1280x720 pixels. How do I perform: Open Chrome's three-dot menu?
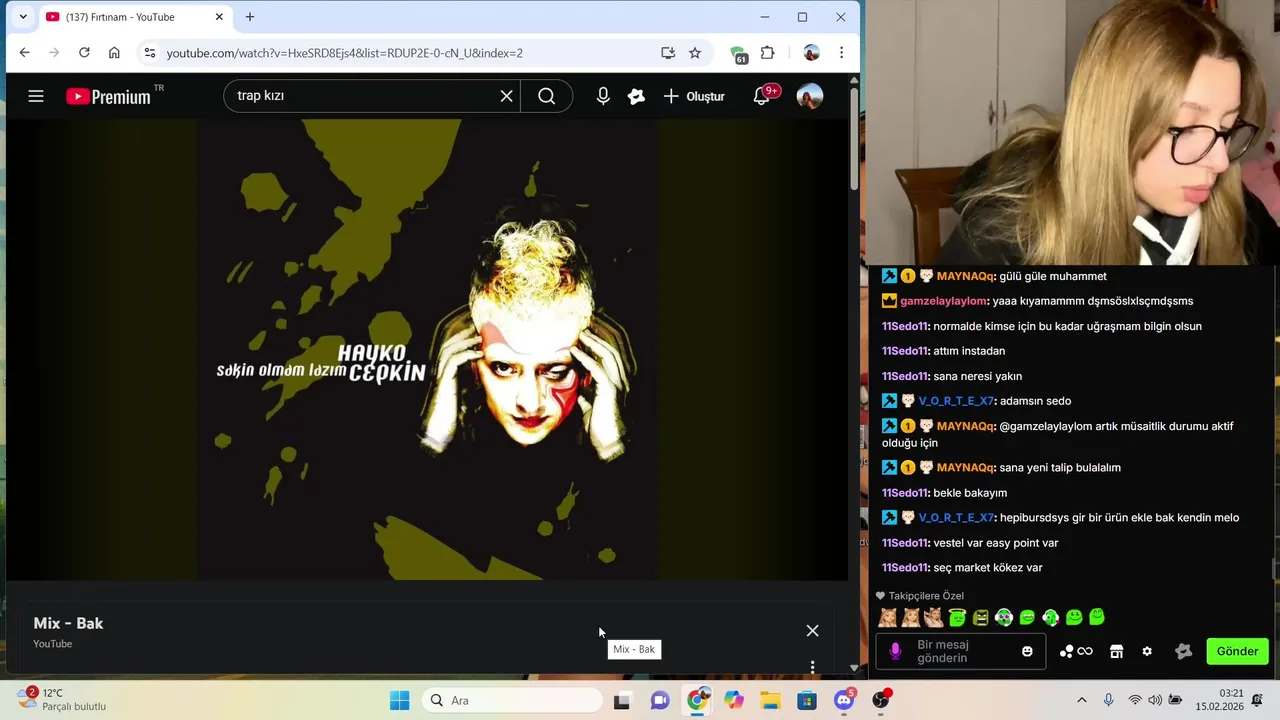click(x=841, y=53)
